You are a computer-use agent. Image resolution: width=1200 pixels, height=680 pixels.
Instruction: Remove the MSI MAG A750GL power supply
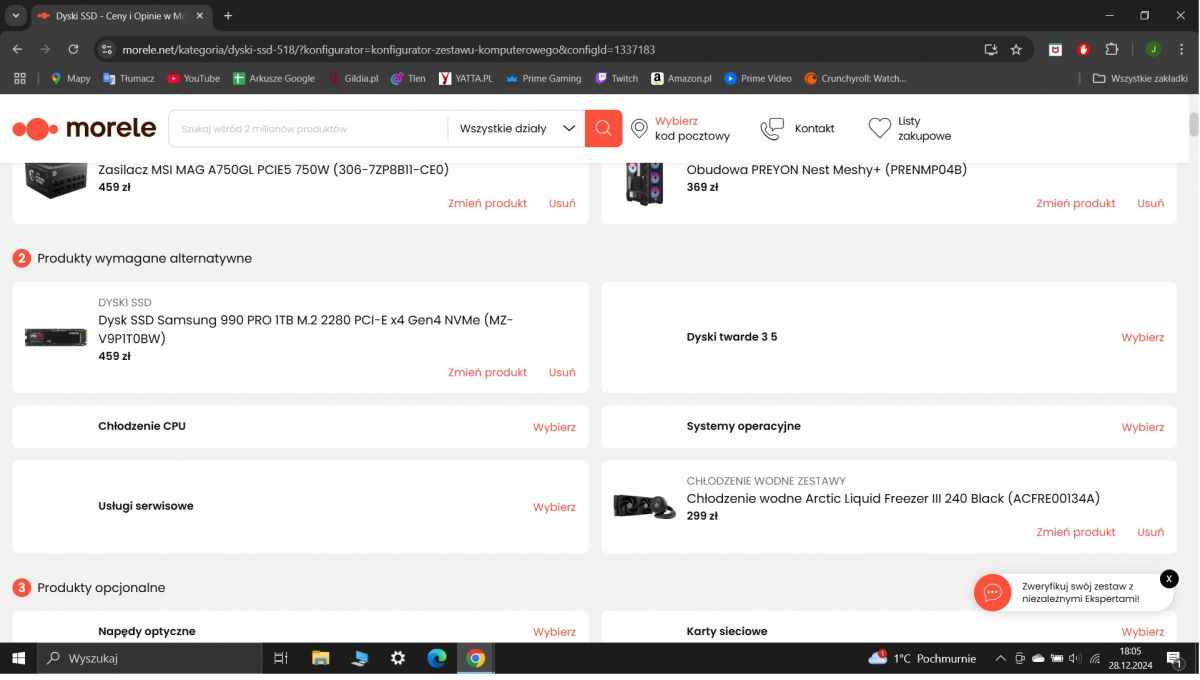coord(562,203)
